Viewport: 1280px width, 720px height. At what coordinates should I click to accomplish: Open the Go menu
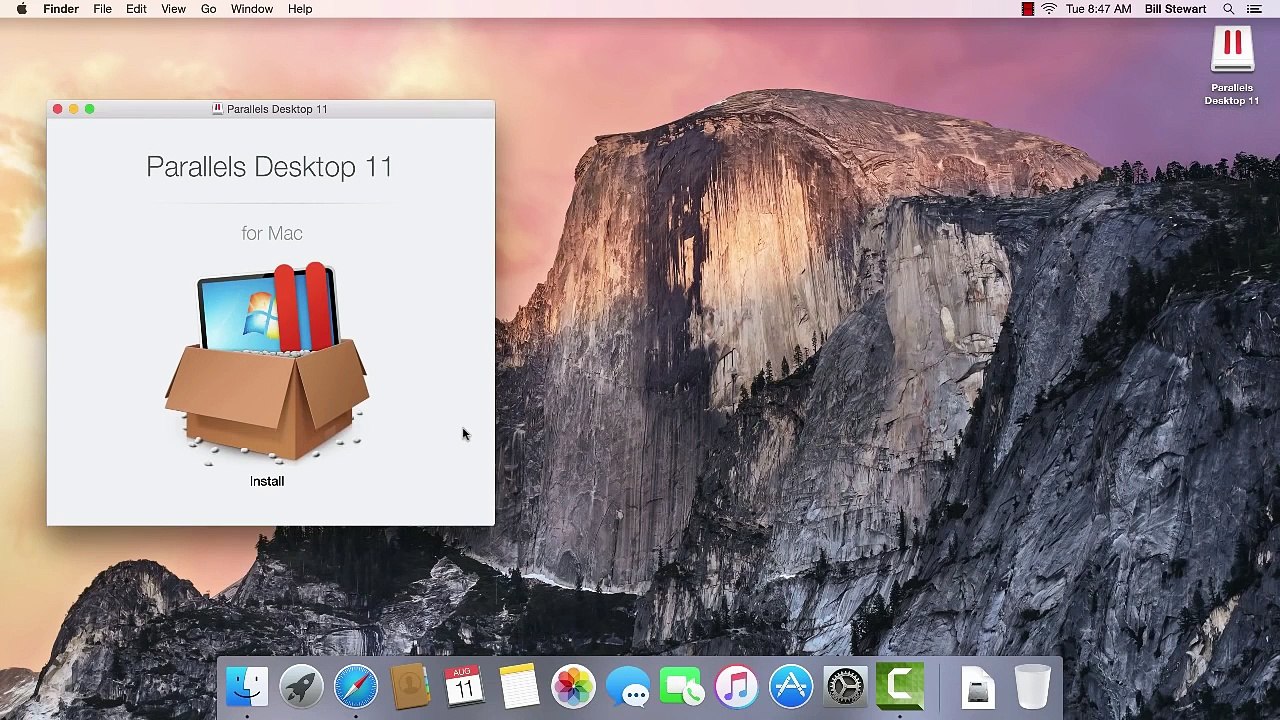208,9
